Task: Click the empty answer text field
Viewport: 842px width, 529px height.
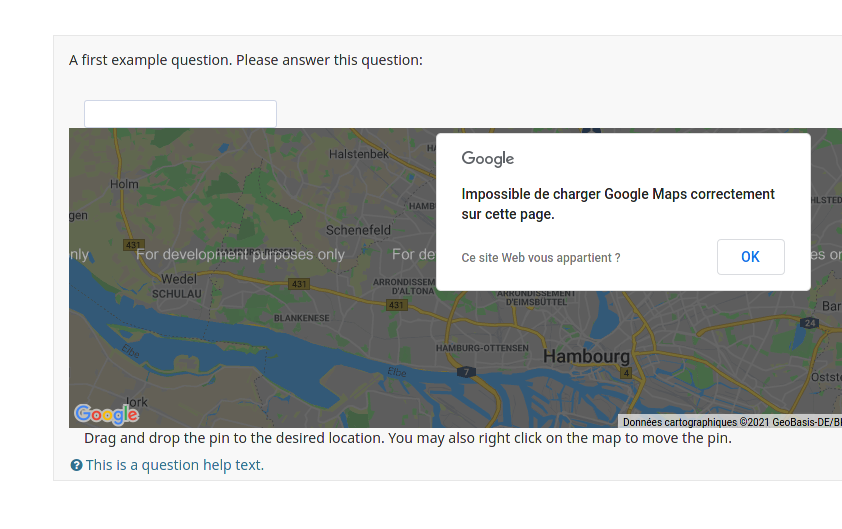Action: tap(180, 113)
